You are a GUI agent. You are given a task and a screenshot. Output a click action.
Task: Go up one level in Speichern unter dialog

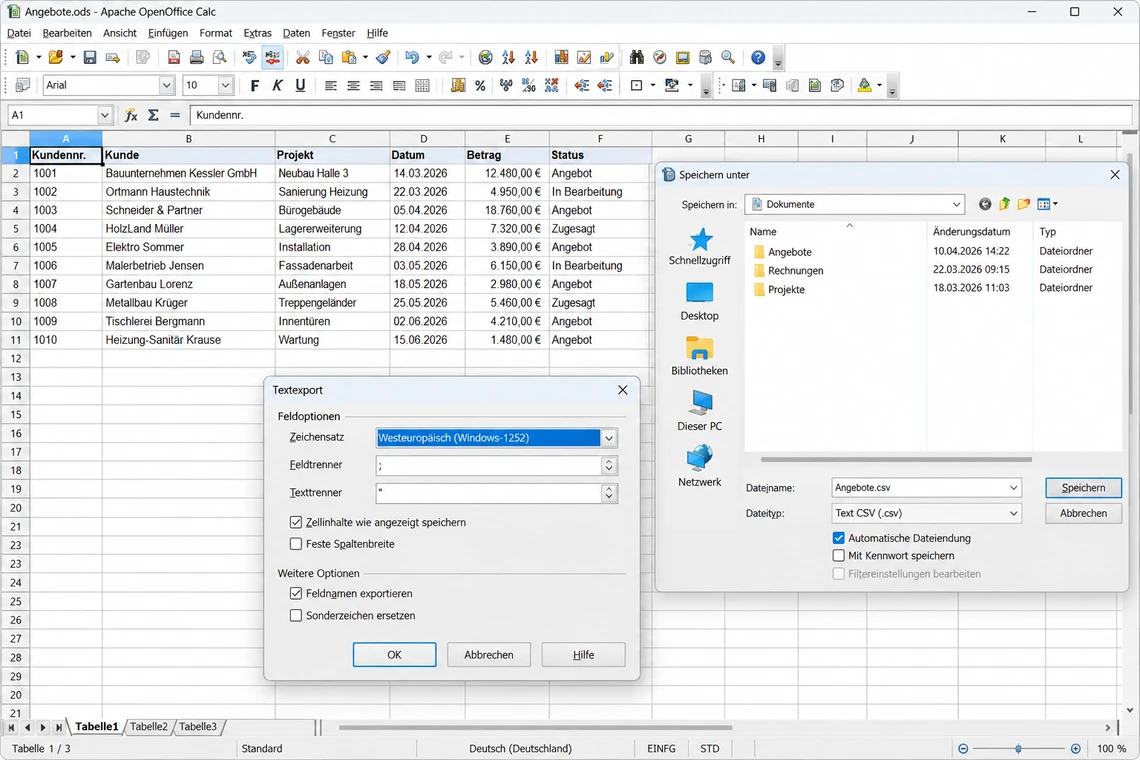[x=1004, y=204]
